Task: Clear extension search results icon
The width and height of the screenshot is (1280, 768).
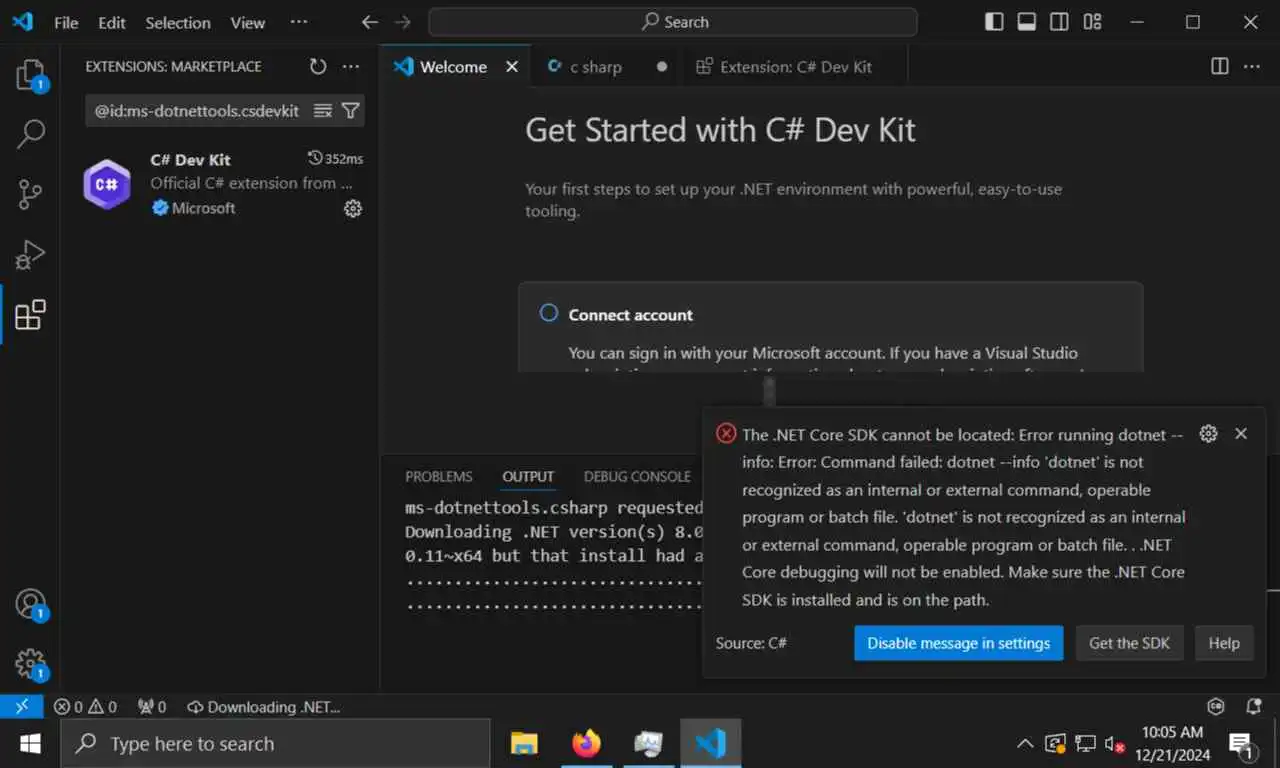Action: pos(323,111)
